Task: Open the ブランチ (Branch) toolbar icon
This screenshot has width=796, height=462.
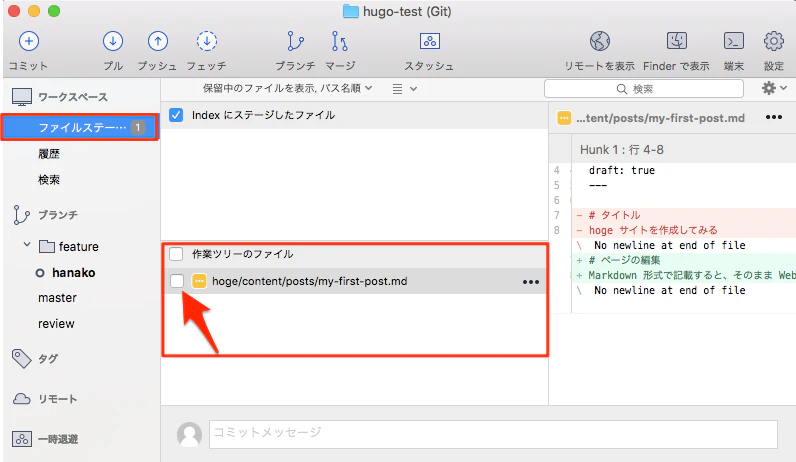Action: click(295, 41)
